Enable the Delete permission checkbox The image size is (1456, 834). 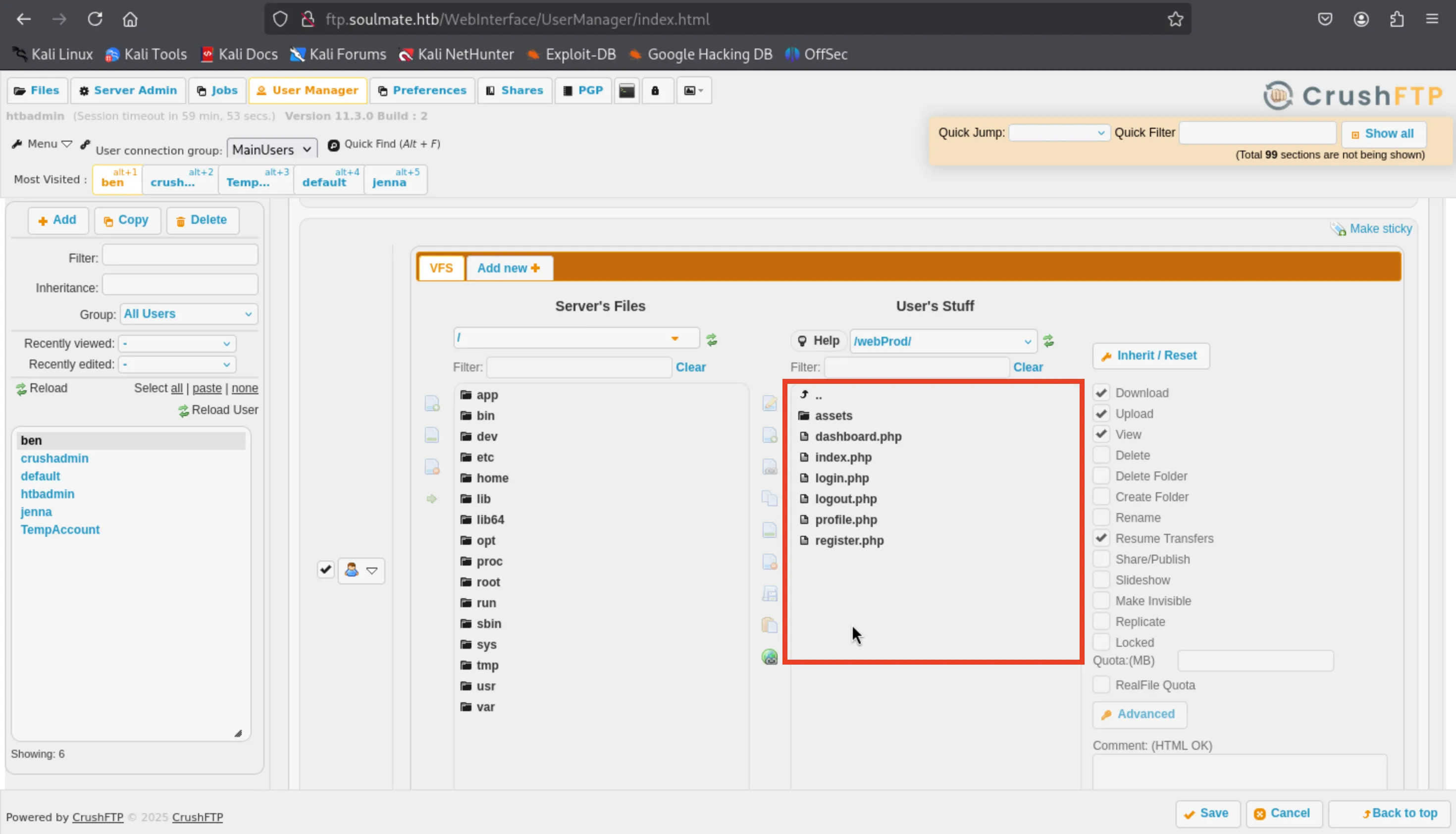1101,455
